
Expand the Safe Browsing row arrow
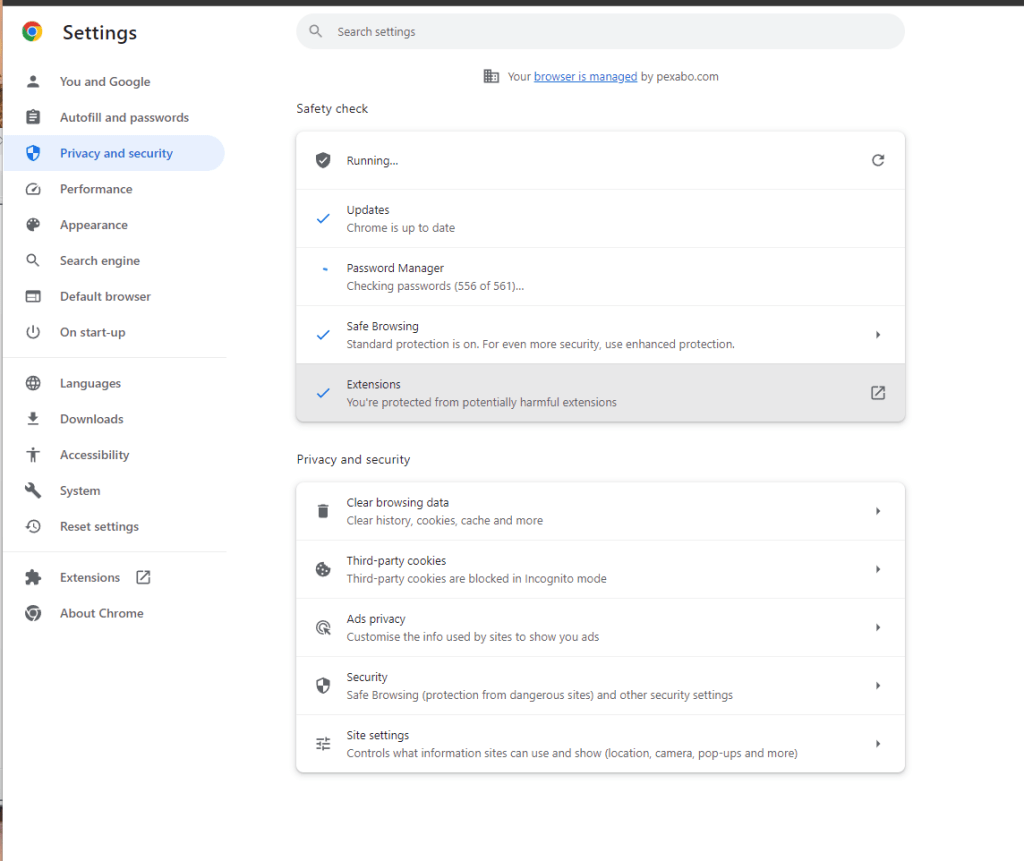coord(878,334)
